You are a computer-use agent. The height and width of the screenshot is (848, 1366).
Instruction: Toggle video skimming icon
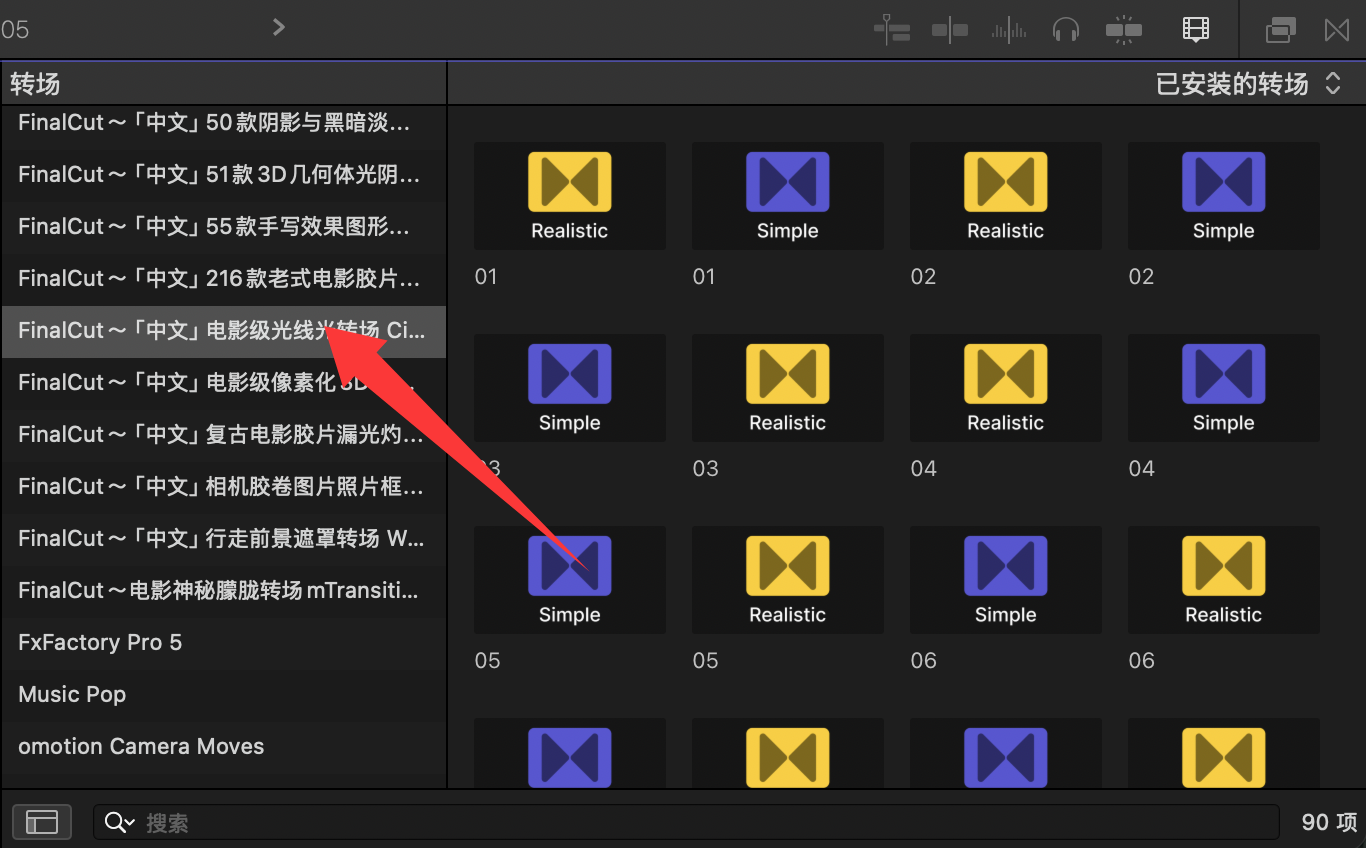pyautogui.click(x=949, y=30)
